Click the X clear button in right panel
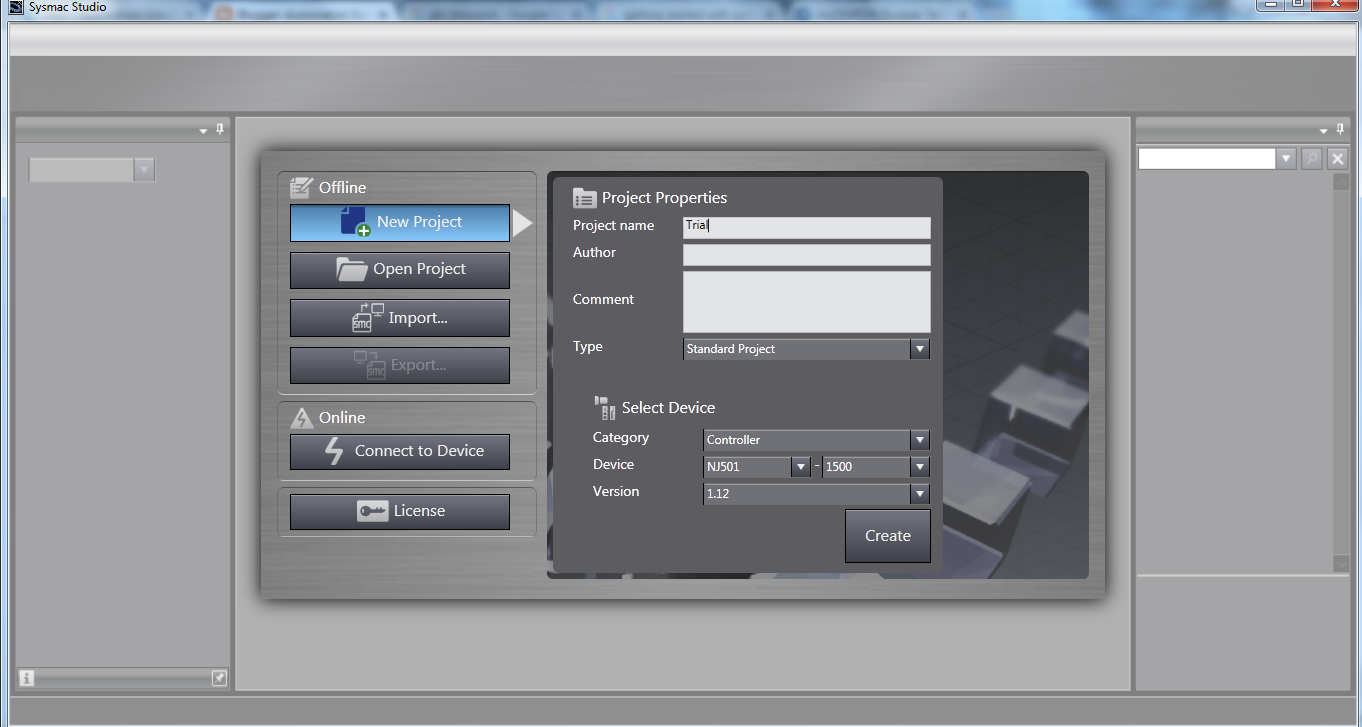The image size is (1362, 727). coord(1337,158)
